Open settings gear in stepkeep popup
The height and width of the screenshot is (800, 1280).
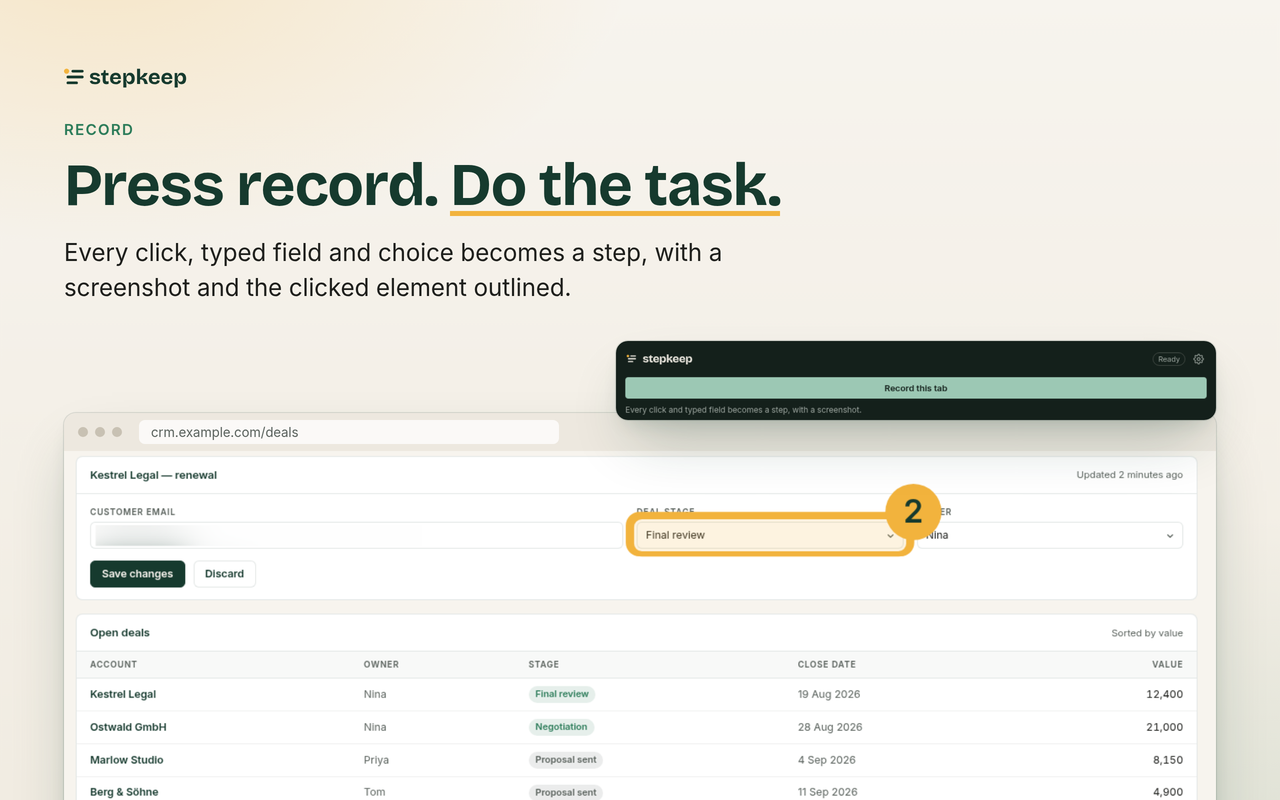coord(1199,359)
